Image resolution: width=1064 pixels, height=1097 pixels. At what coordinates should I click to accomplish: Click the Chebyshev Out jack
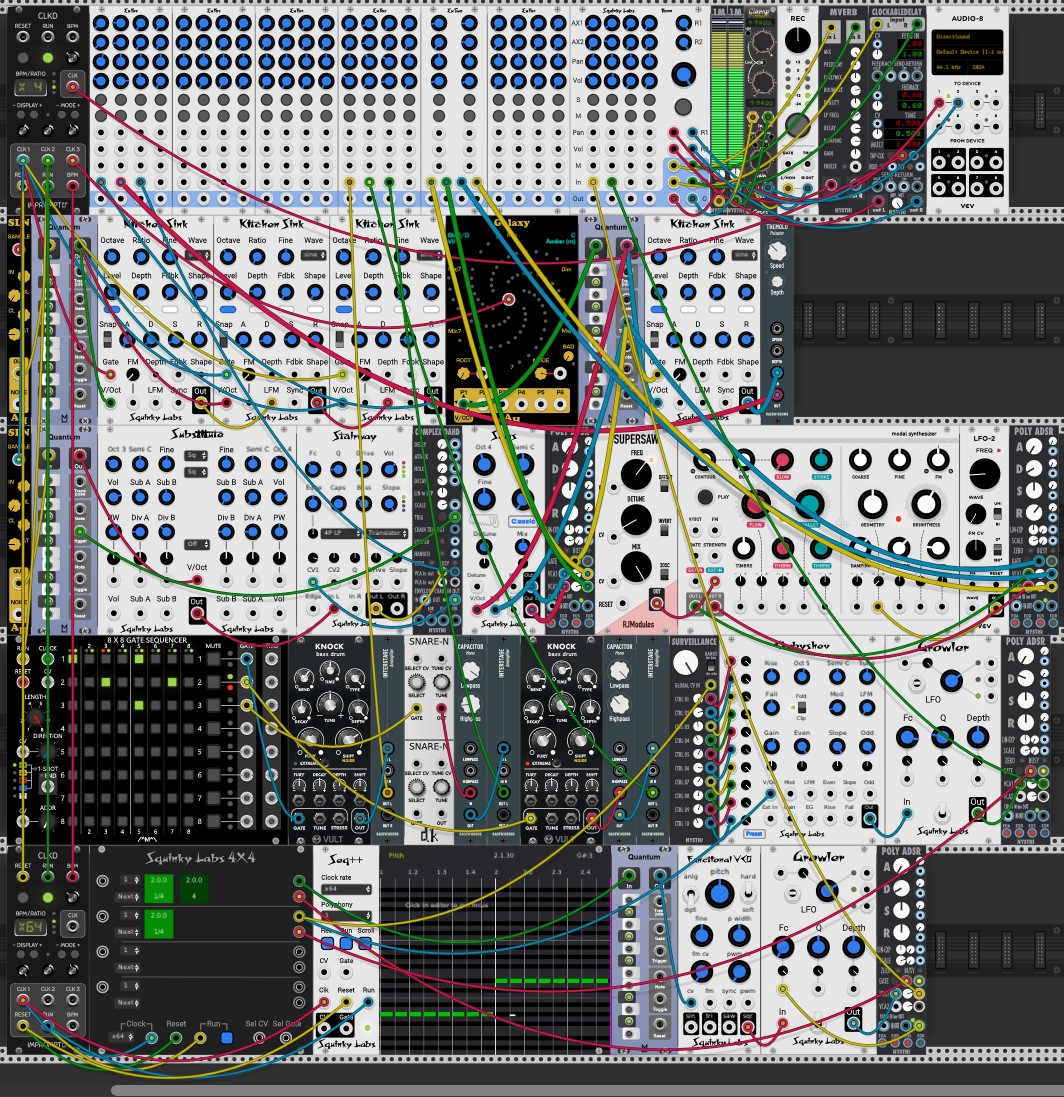click(x=870, y=819)
